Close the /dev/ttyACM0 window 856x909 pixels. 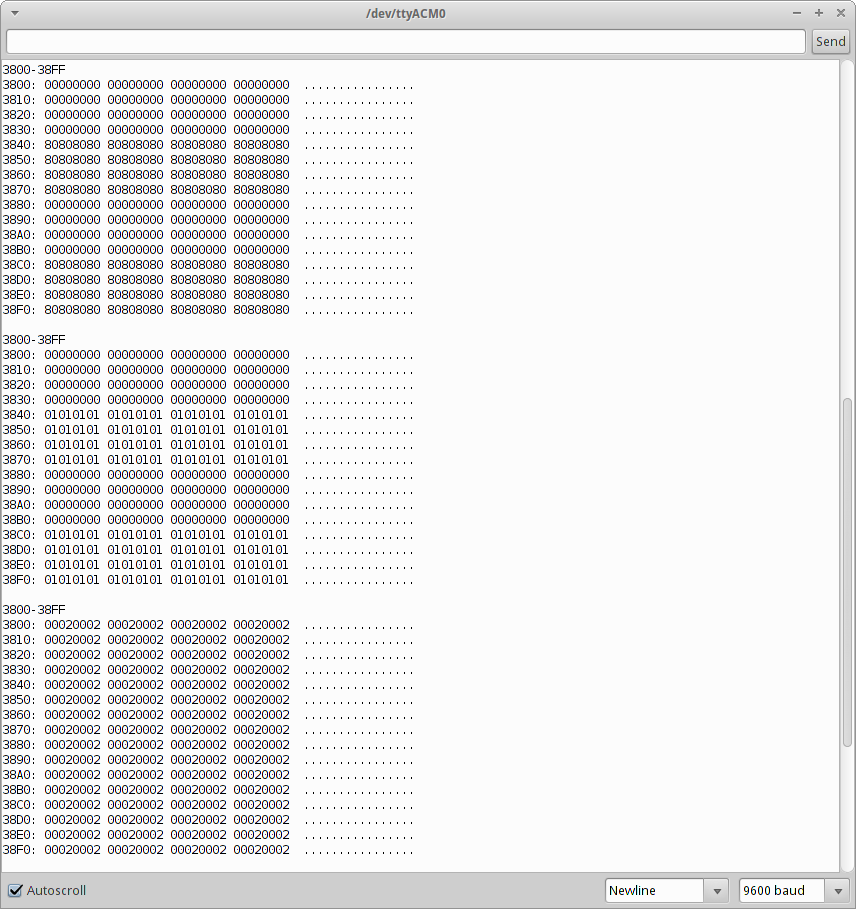point(839,13)
